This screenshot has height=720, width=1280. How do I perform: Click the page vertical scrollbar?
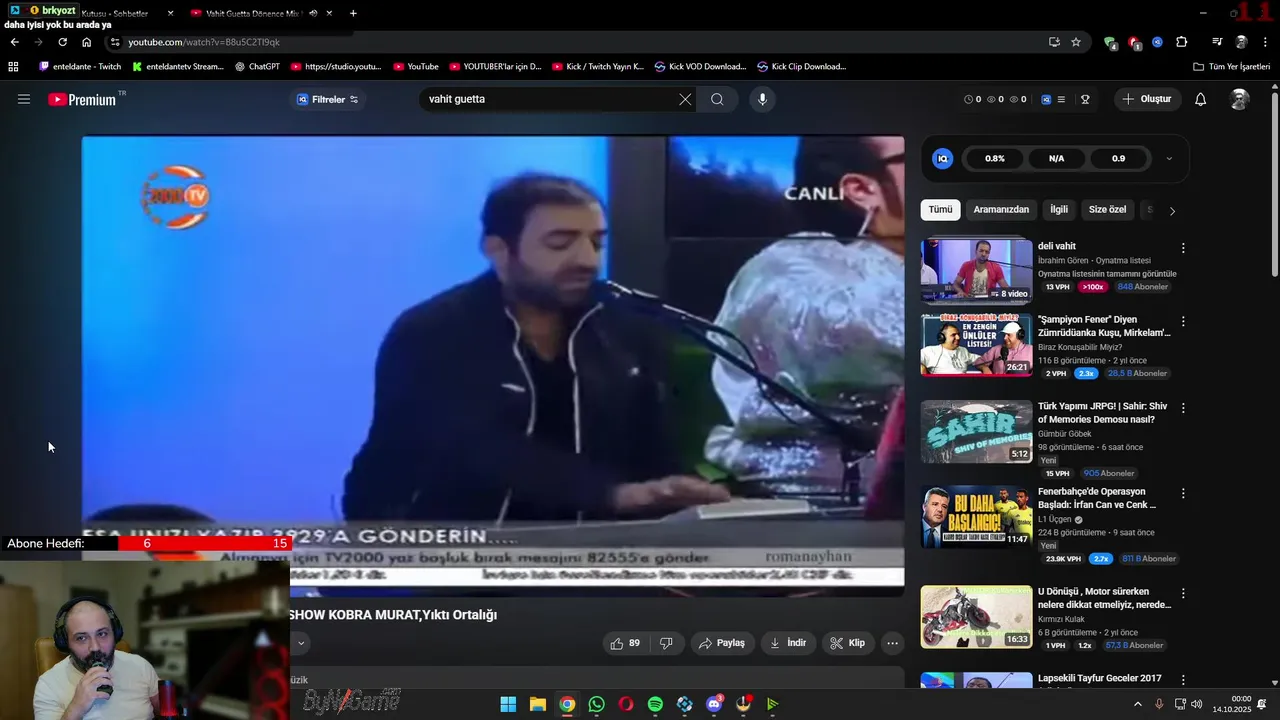pyautogui.click(x=1274, y=185)
